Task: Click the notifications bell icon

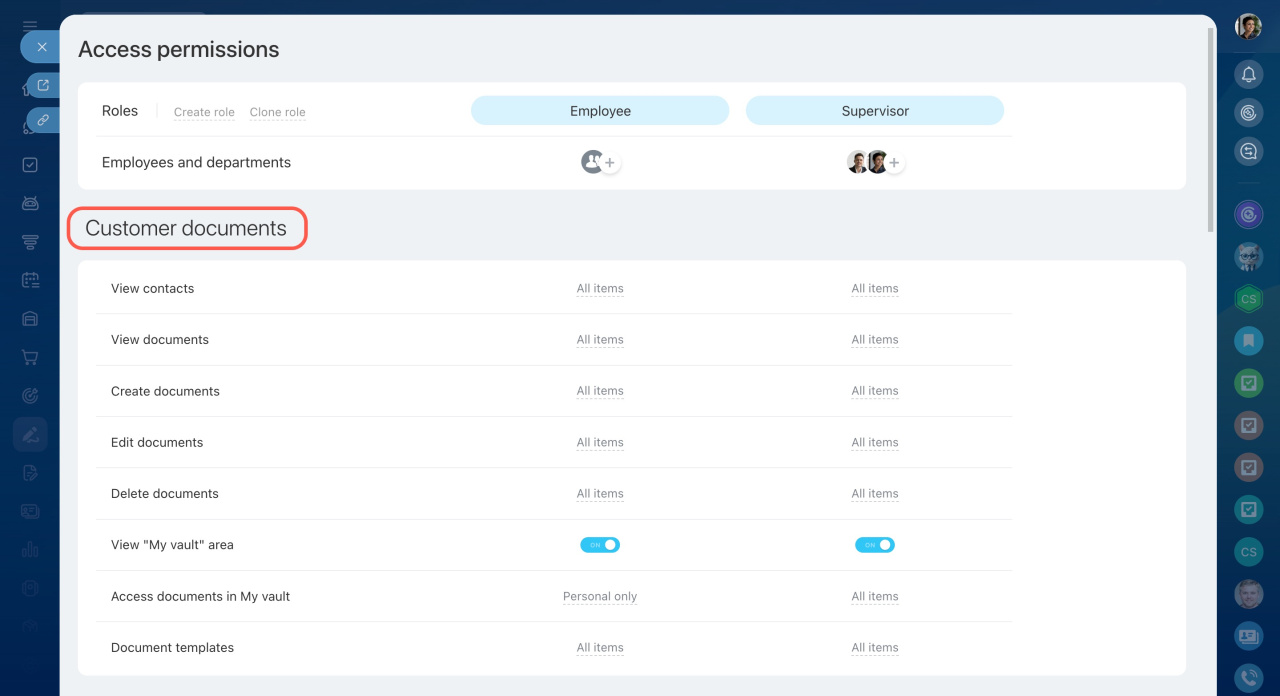Action: pyautogui.click(x=1248, y=74)
